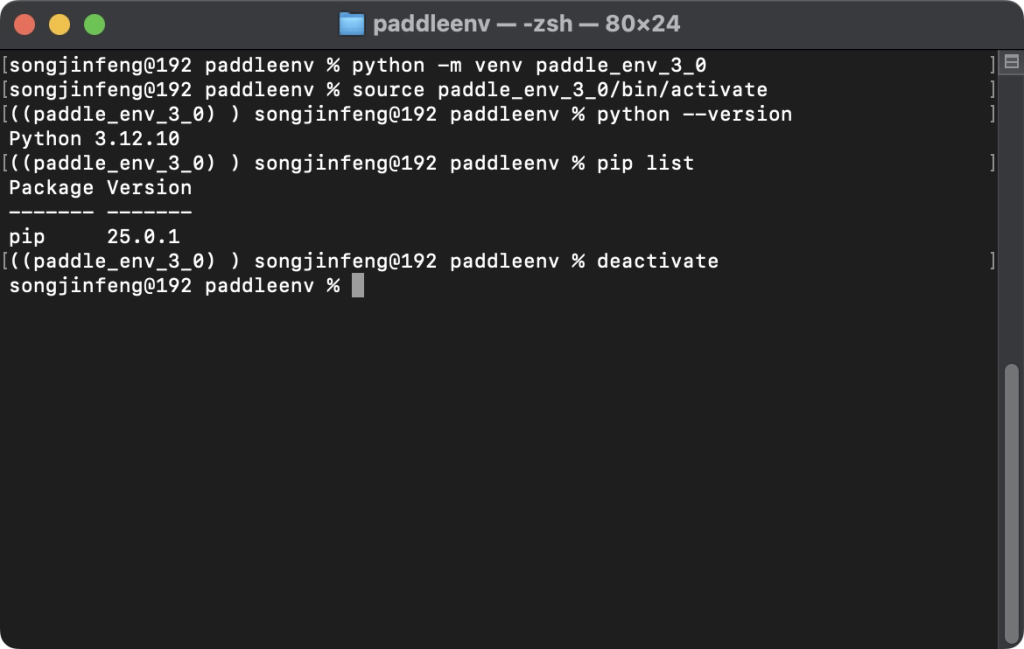Click the left bracket mark of first command line
This screenshot has height=649, width=1024.
click(4, 66)
